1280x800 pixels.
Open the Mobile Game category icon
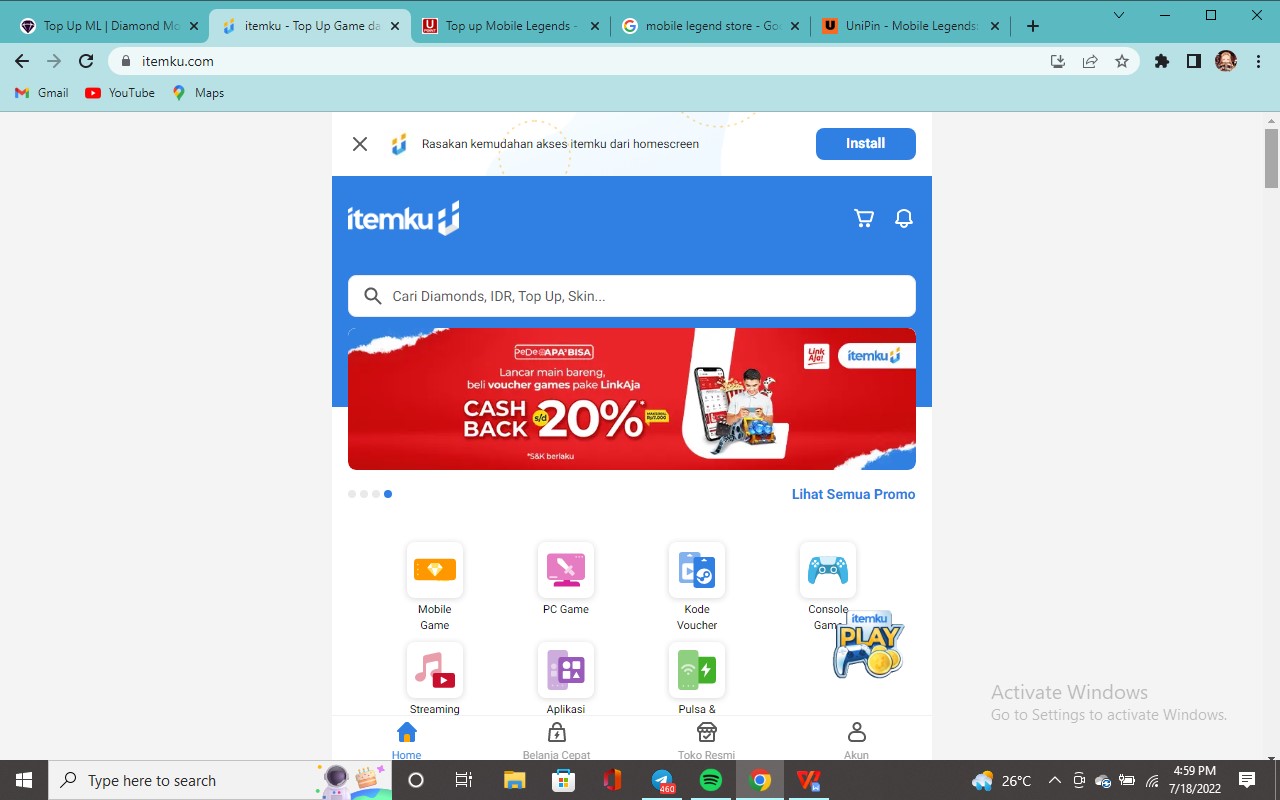tap(434, 570)
